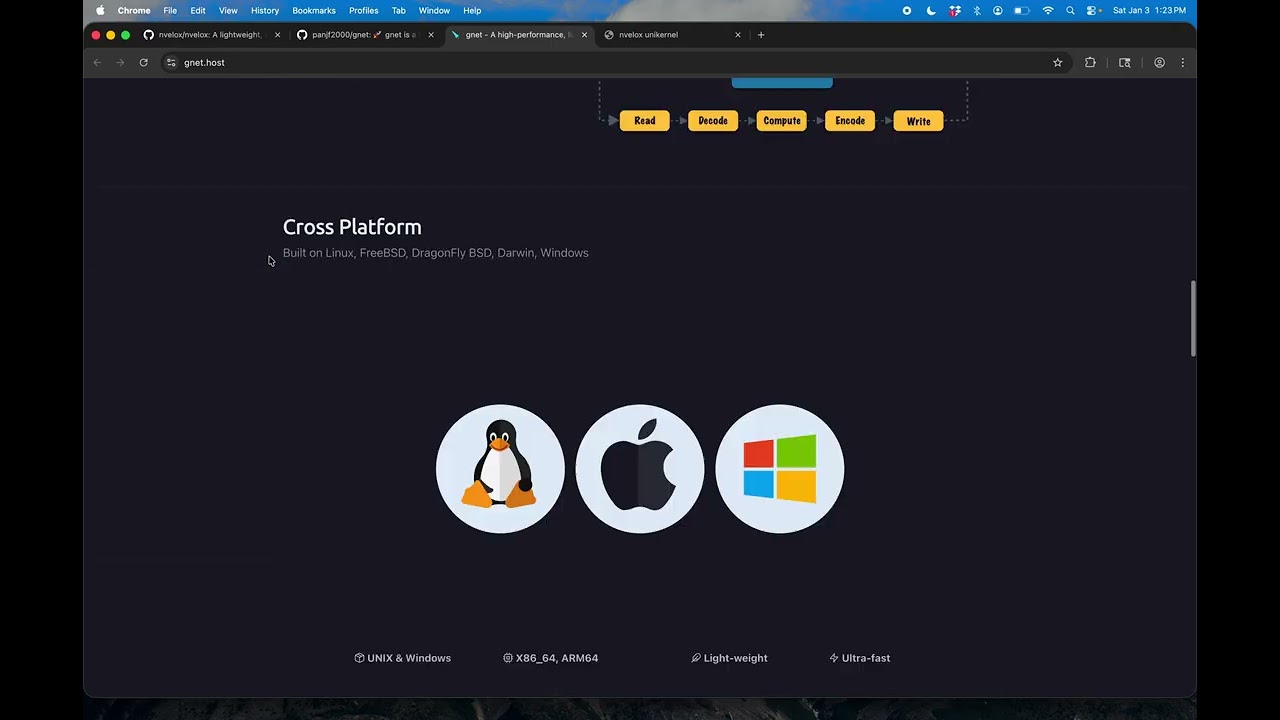The image size is (1280, 720).
Task: Open the Chrome application menu
Action: click(x=134, y=10)
